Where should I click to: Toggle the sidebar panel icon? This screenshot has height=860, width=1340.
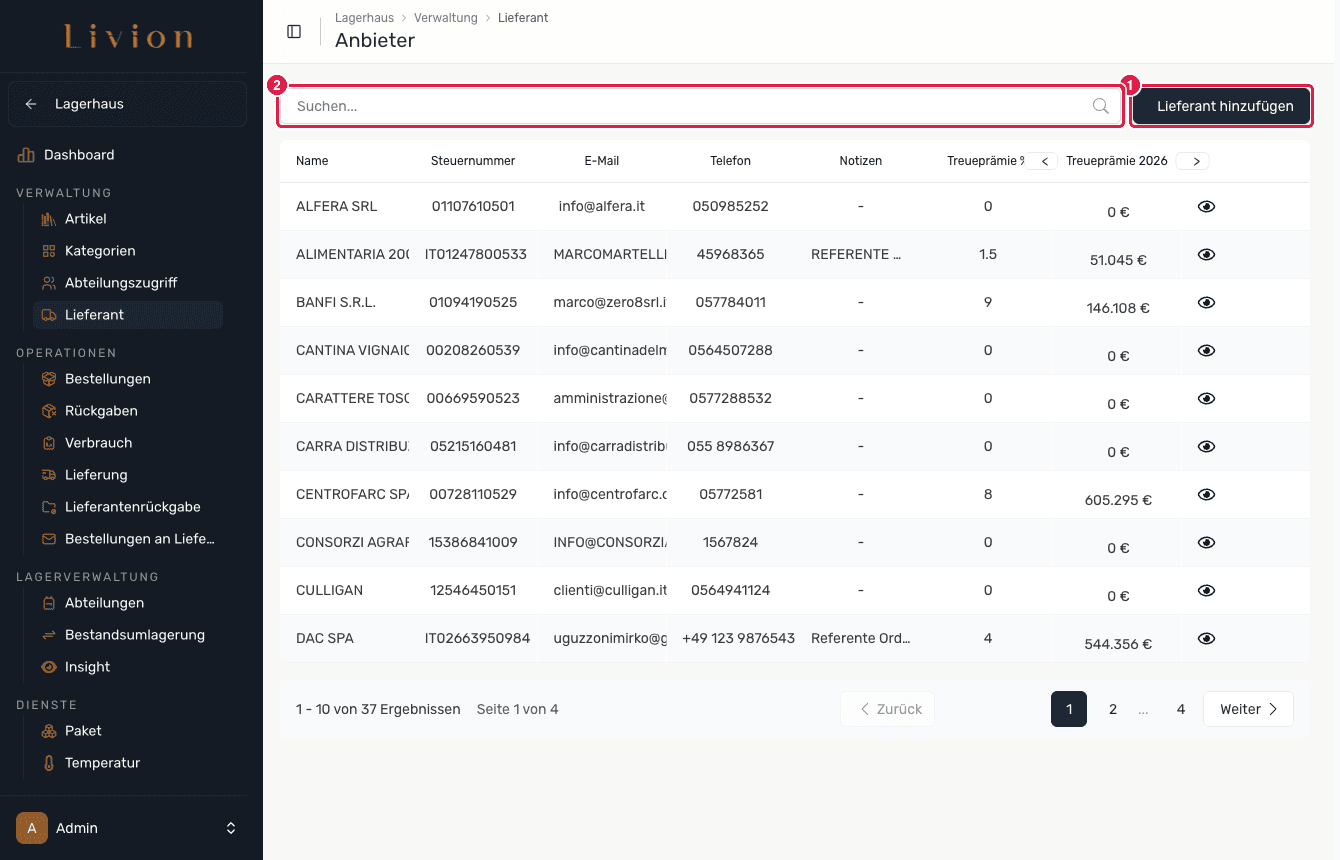pyautogui.click(x=294, y=32)
